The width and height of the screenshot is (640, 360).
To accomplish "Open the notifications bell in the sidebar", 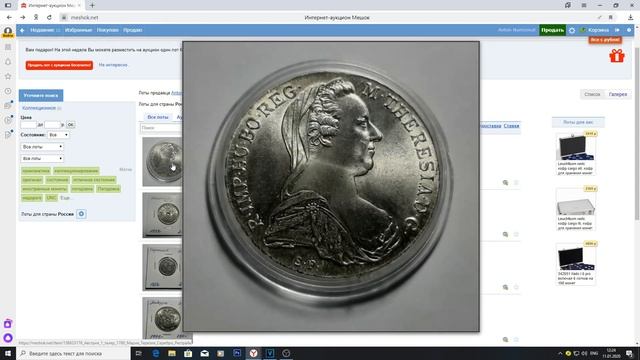I will point(8,62).
